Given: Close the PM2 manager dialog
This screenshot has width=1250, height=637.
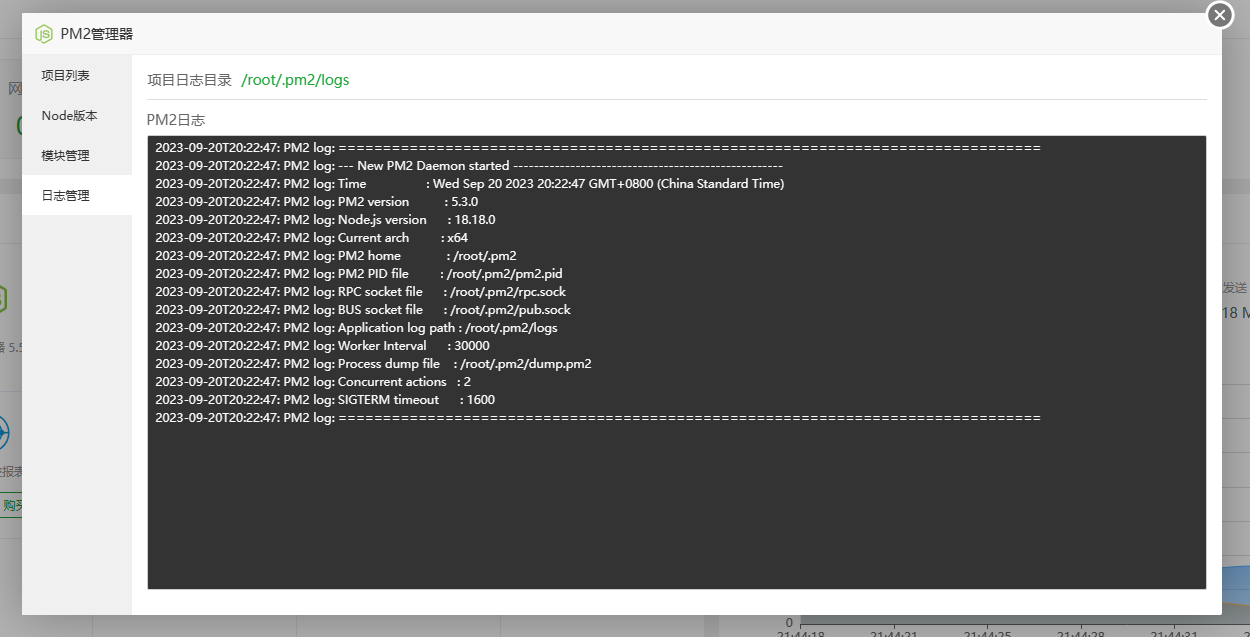Looking at the screenshot, I should tap(1220, 15).
